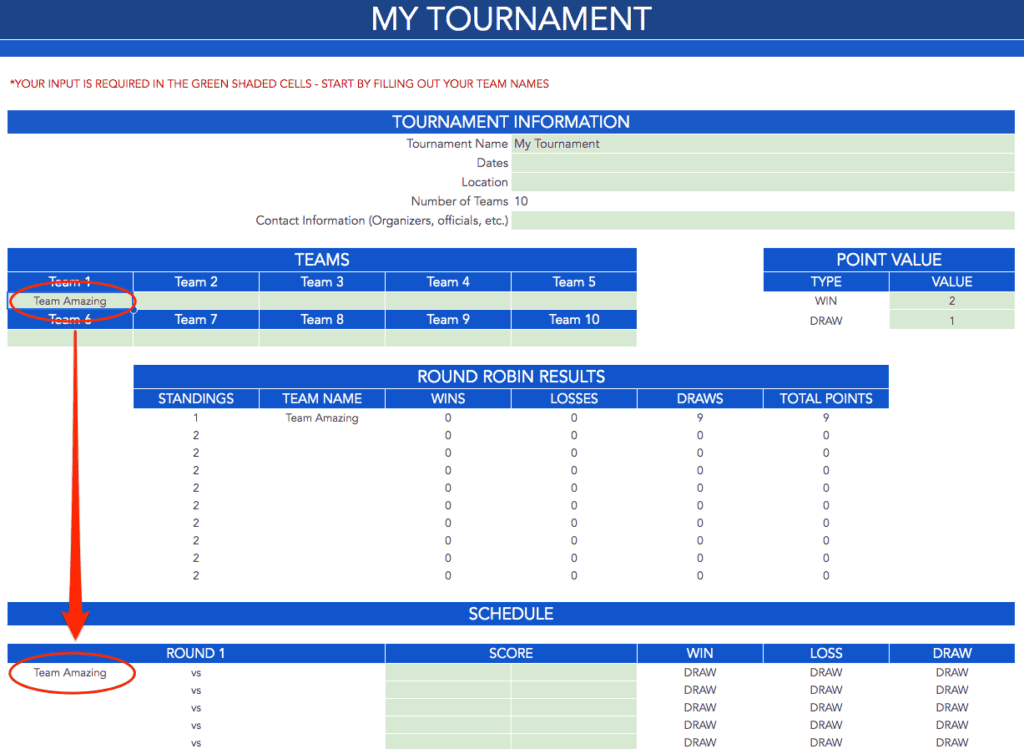Click the first vs label in the schedule
The width and height of the screenshot is (1024, 749).
tap(196, 672)
